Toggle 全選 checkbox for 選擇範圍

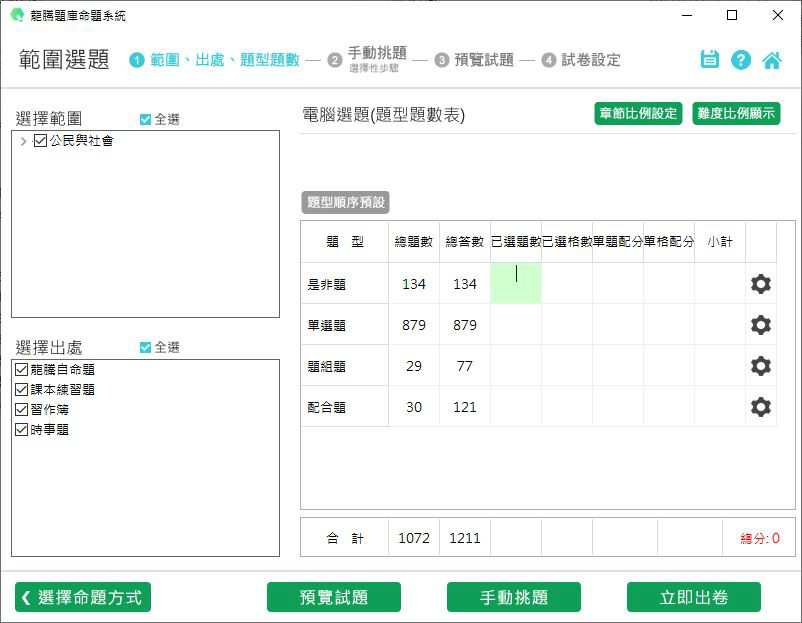pyautogui.click(x=145, y=119)
